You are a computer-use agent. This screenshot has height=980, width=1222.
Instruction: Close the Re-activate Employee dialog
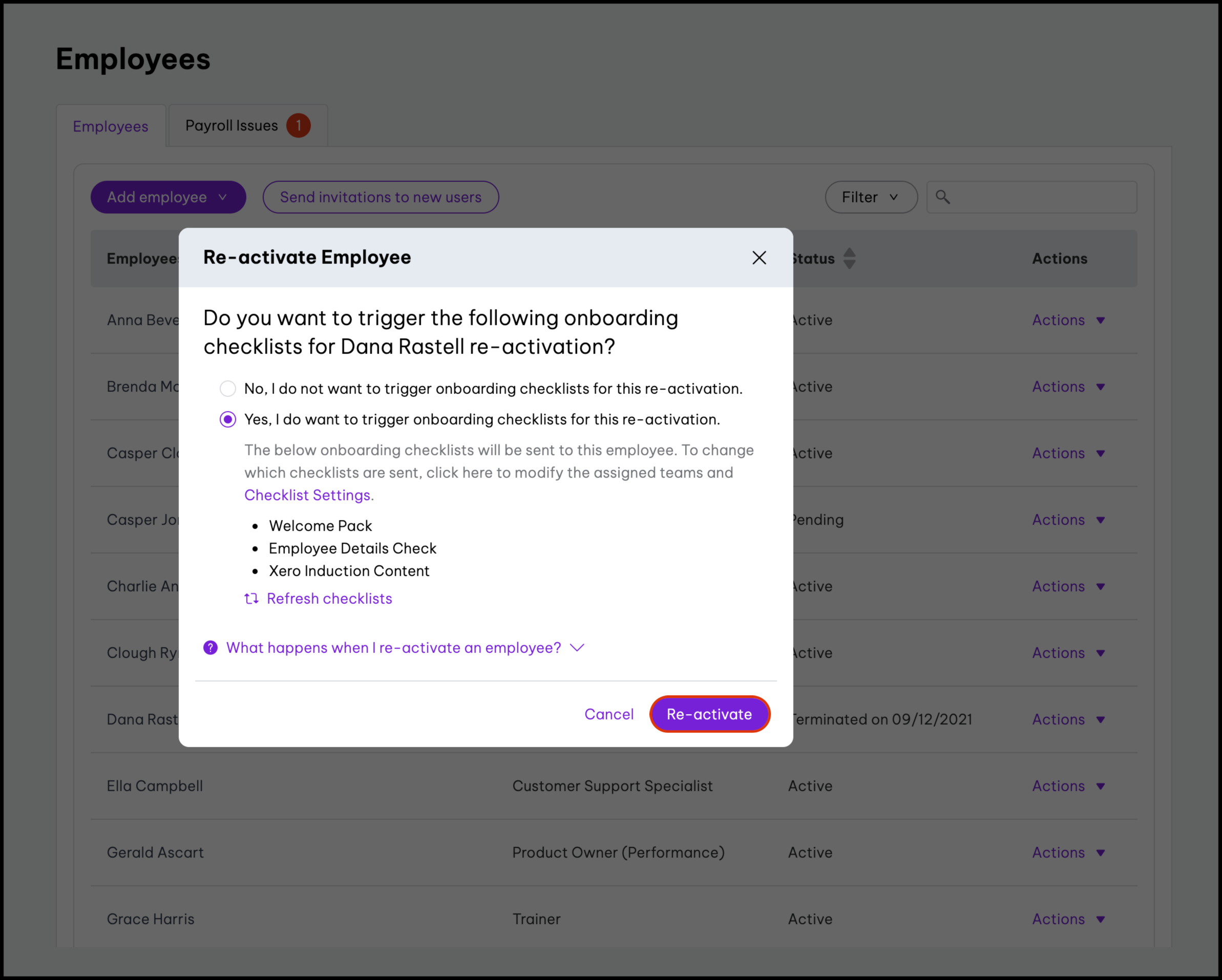[759, 258]
